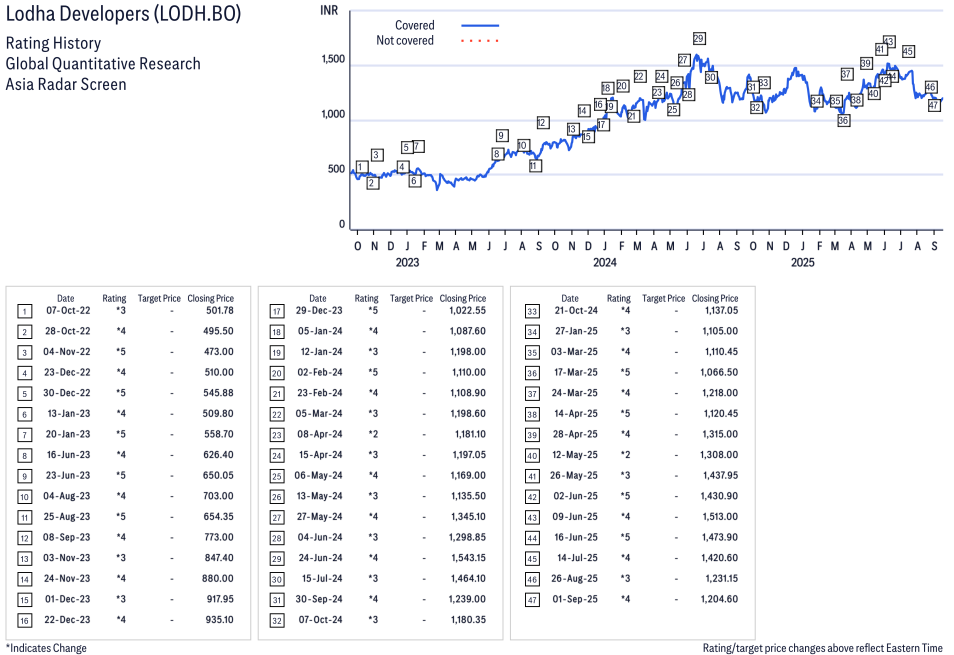Click the date 04-Nov-22
Image resolution: width=954 pixels, height=655 pixels.
pyautogui.click(x=66, y=352)
